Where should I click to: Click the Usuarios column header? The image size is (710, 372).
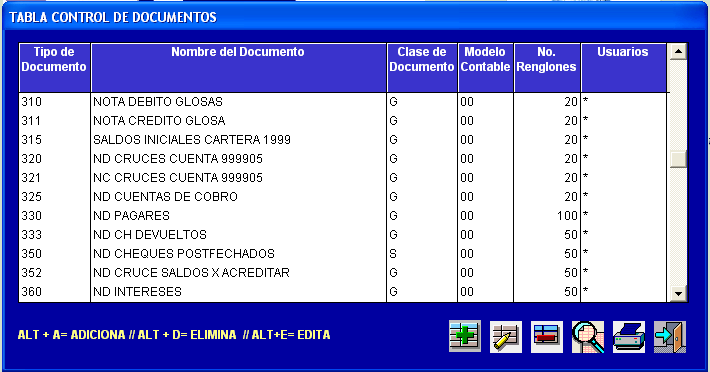click(624, 68)
